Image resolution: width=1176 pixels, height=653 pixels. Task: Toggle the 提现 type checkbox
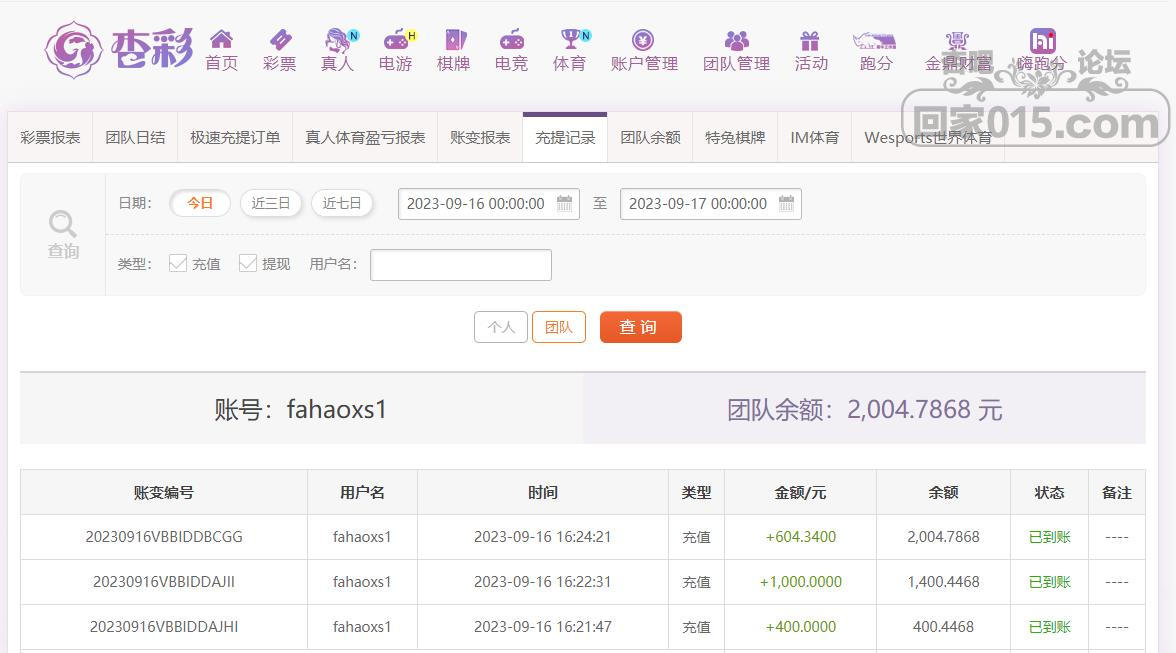pyautogui.click(x=248, y=263)
